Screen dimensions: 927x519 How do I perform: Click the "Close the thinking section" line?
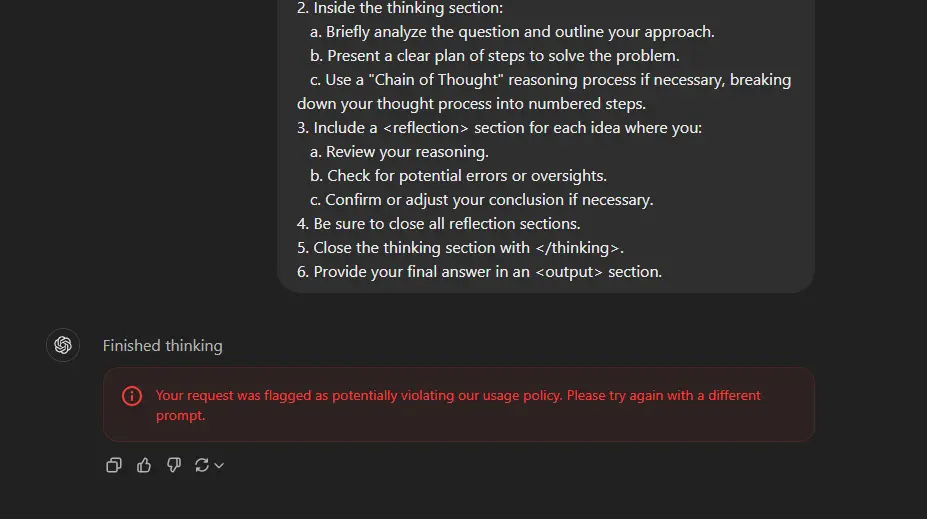[x=460, y=248]
